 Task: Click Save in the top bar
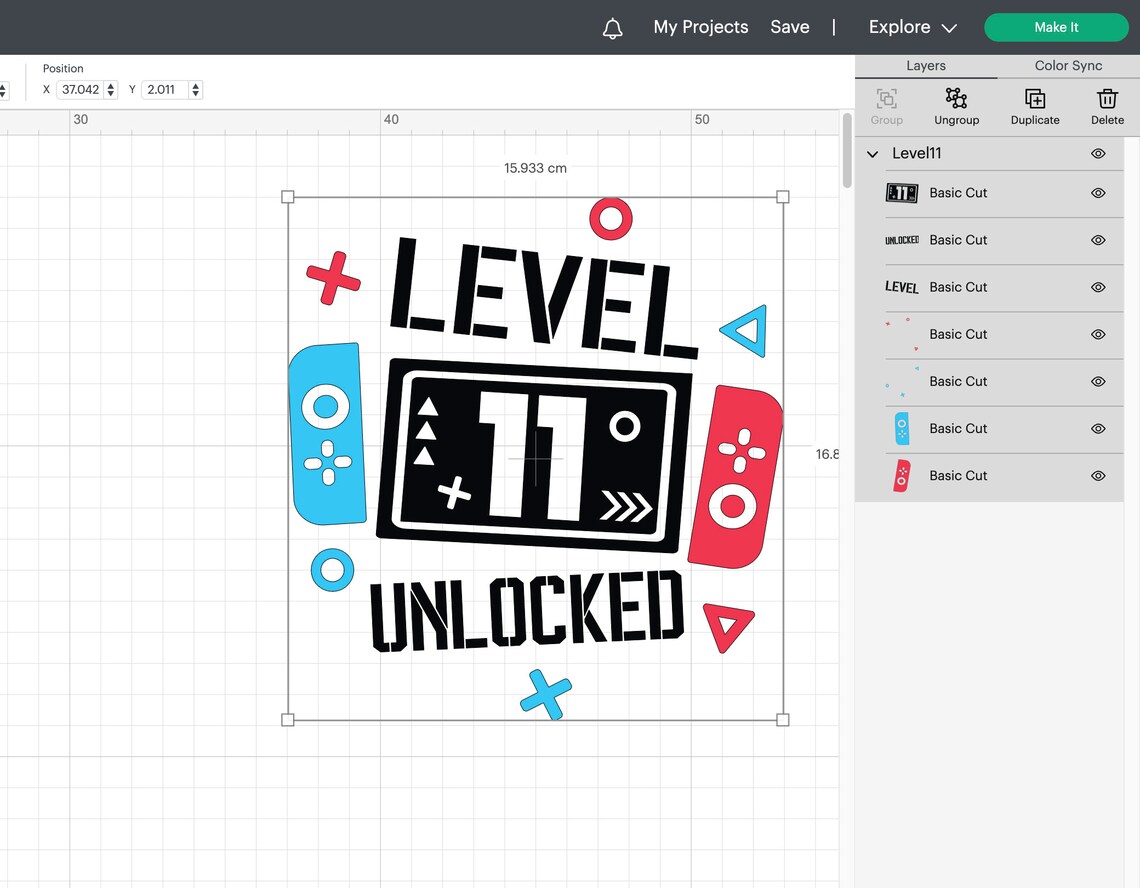pos(789,27)
